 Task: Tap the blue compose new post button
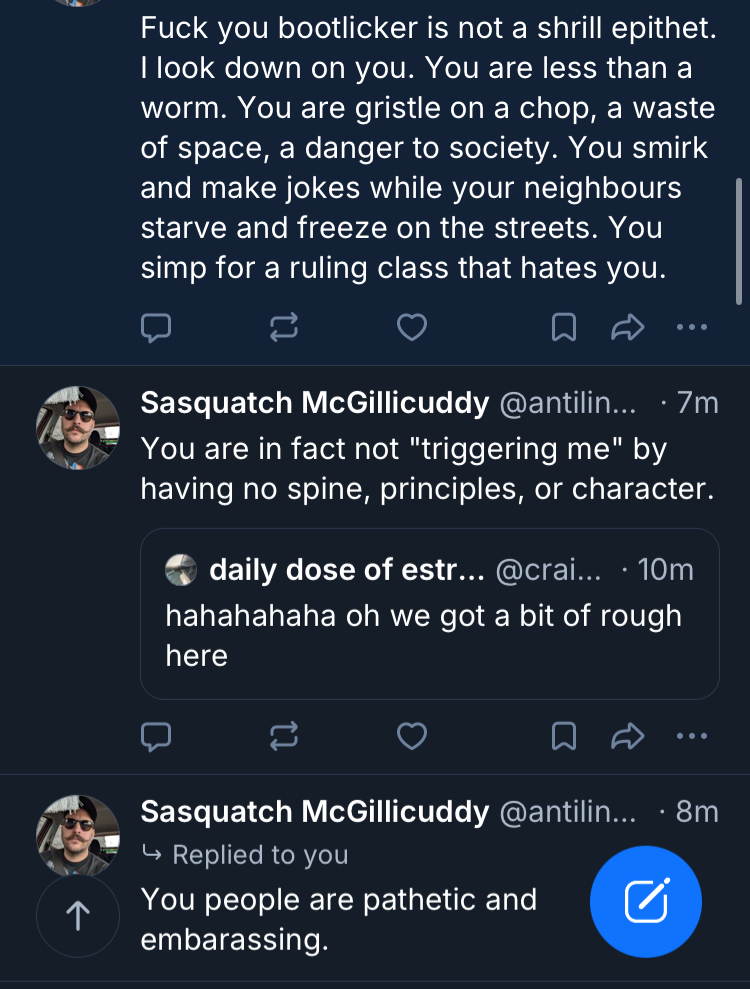pos(646,903)
